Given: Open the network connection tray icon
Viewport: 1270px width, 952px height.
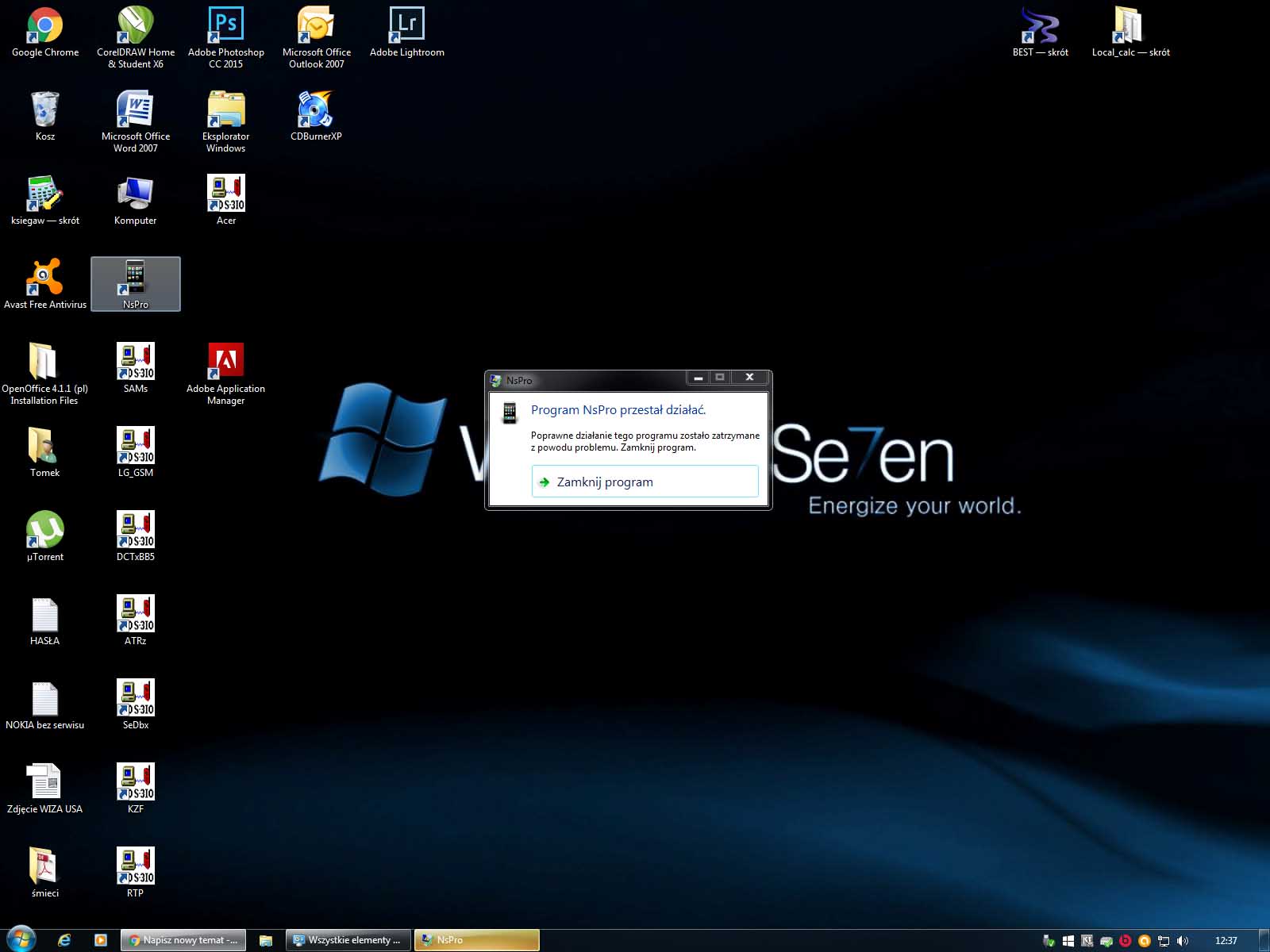Looking at the screenshot, I should point(1164,941).
